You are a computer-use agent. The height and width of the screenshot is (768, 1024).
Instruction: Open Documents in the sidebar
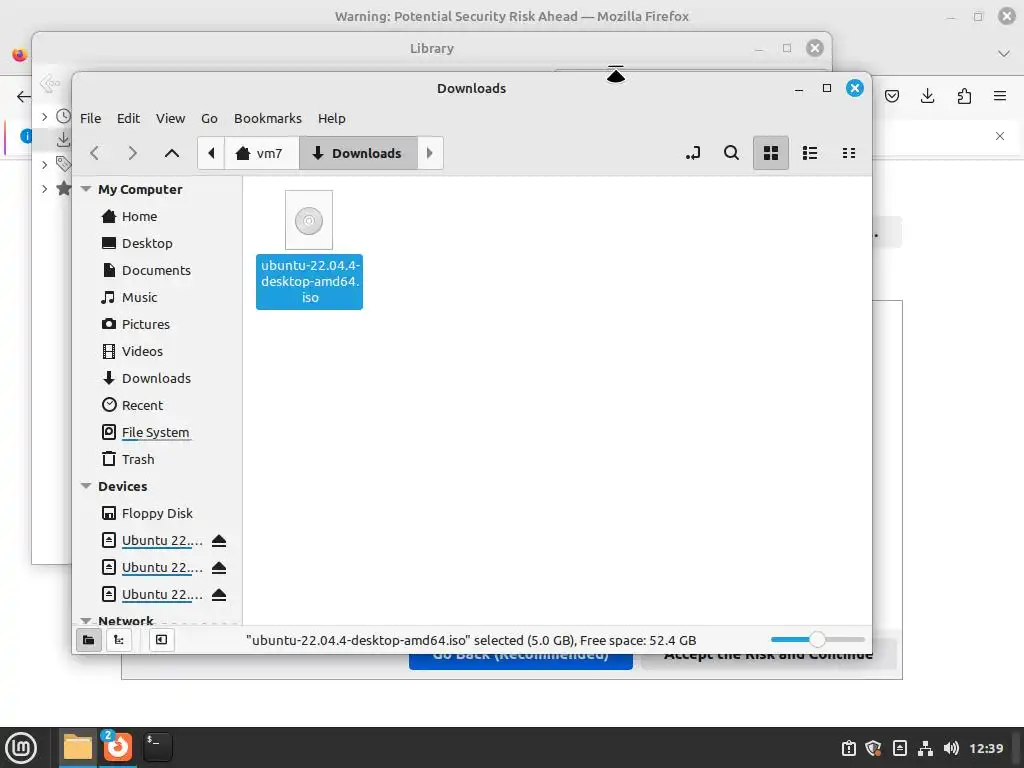157,270
